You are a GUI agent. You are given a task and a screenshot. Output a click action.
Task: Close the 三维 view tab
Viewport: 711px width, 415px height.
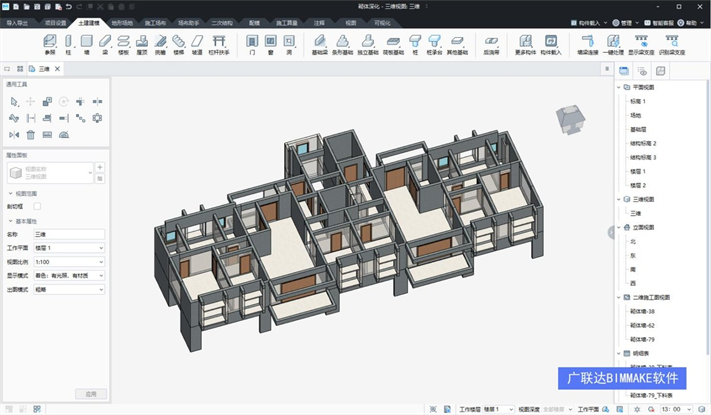point(57,69)
